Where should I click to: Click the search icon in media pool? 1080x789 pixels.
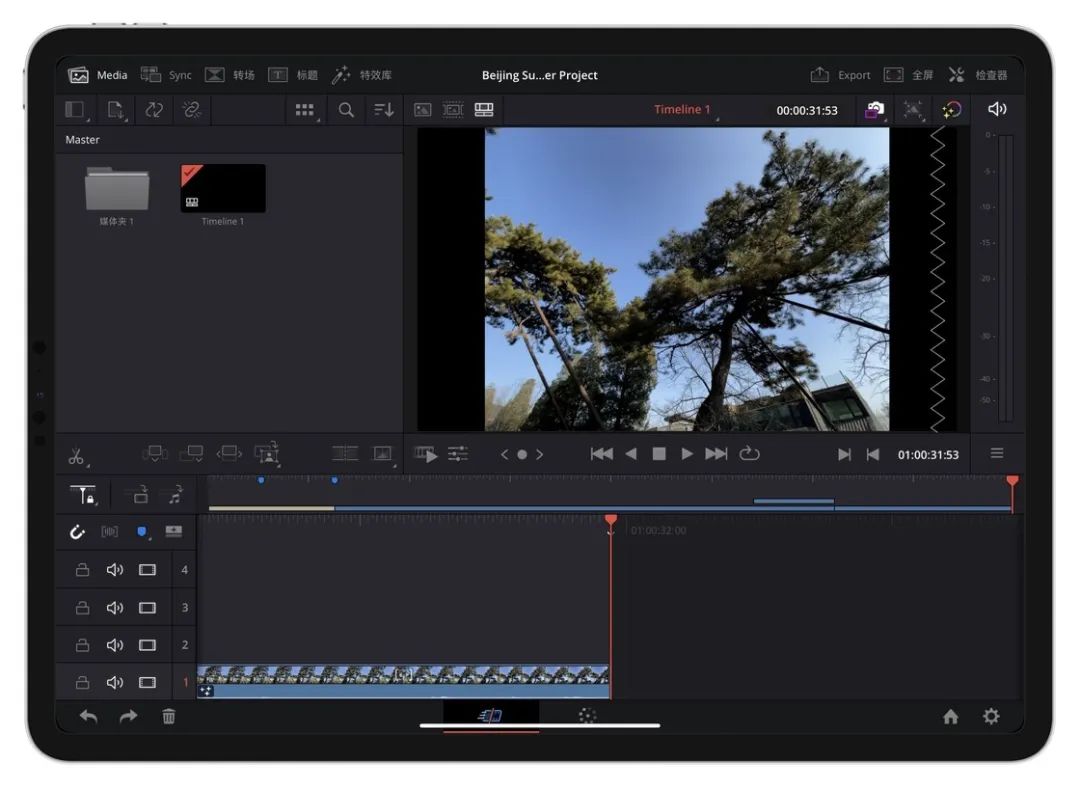click(x=346, y=110)
